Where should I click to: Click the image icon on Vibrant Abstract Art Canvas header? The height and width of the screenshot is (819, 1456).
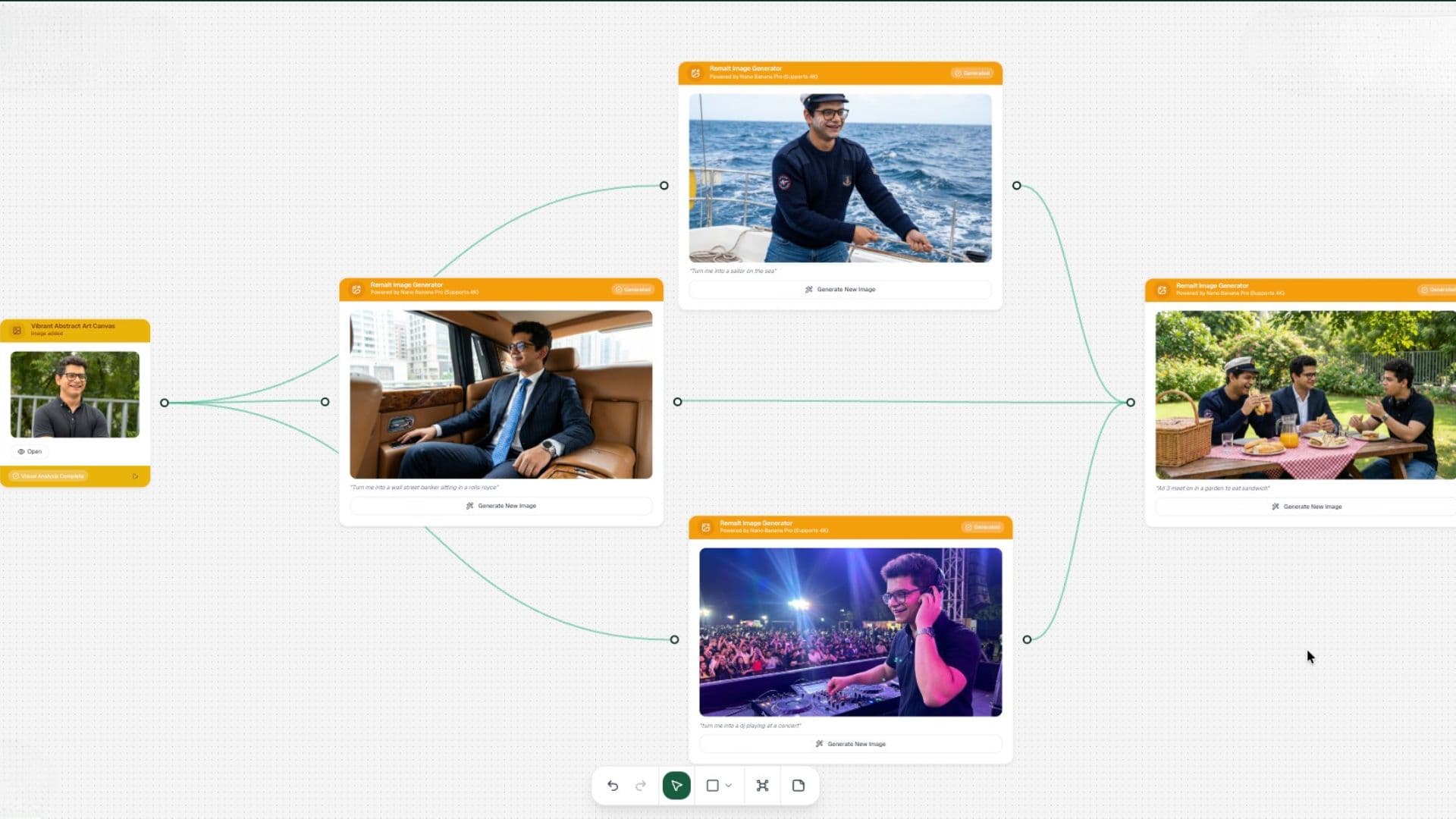pyautogui.click(x=17, y=329)
